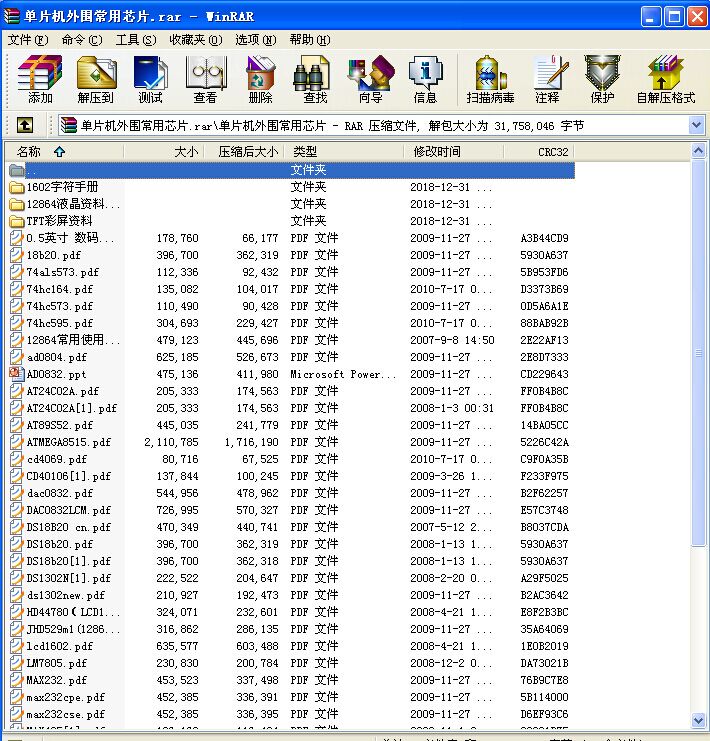Select the TFT彩屏资料 folder icon

pyautogui.click(x=17, y=221)
